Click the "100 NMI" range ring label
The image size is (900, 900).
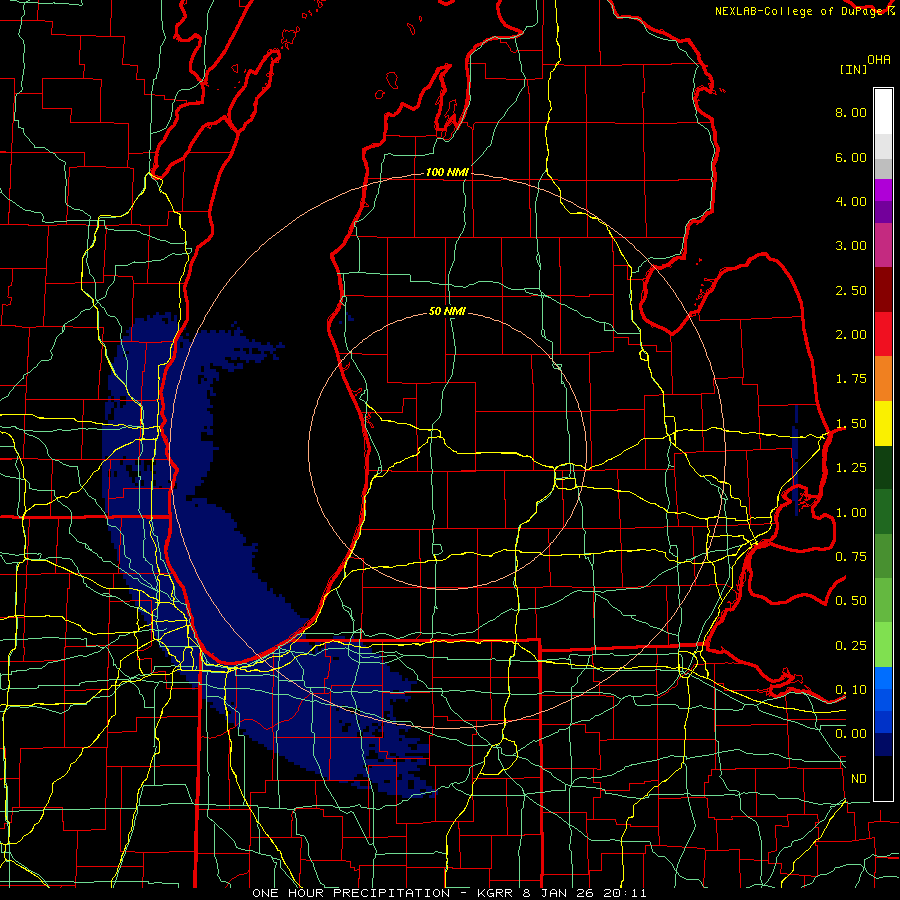tap(447, 172)
